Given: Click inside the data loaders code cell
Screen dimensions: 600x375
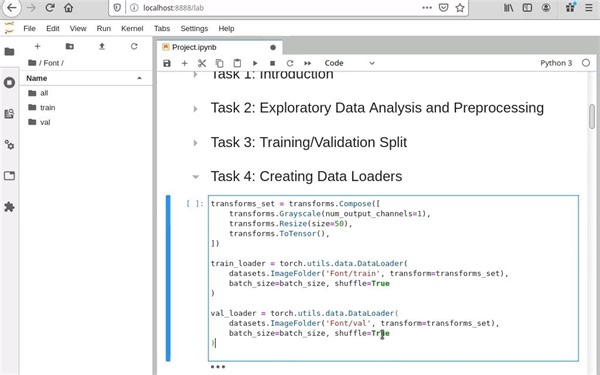Looking at the screenshot, I should (x=393, y=278).
